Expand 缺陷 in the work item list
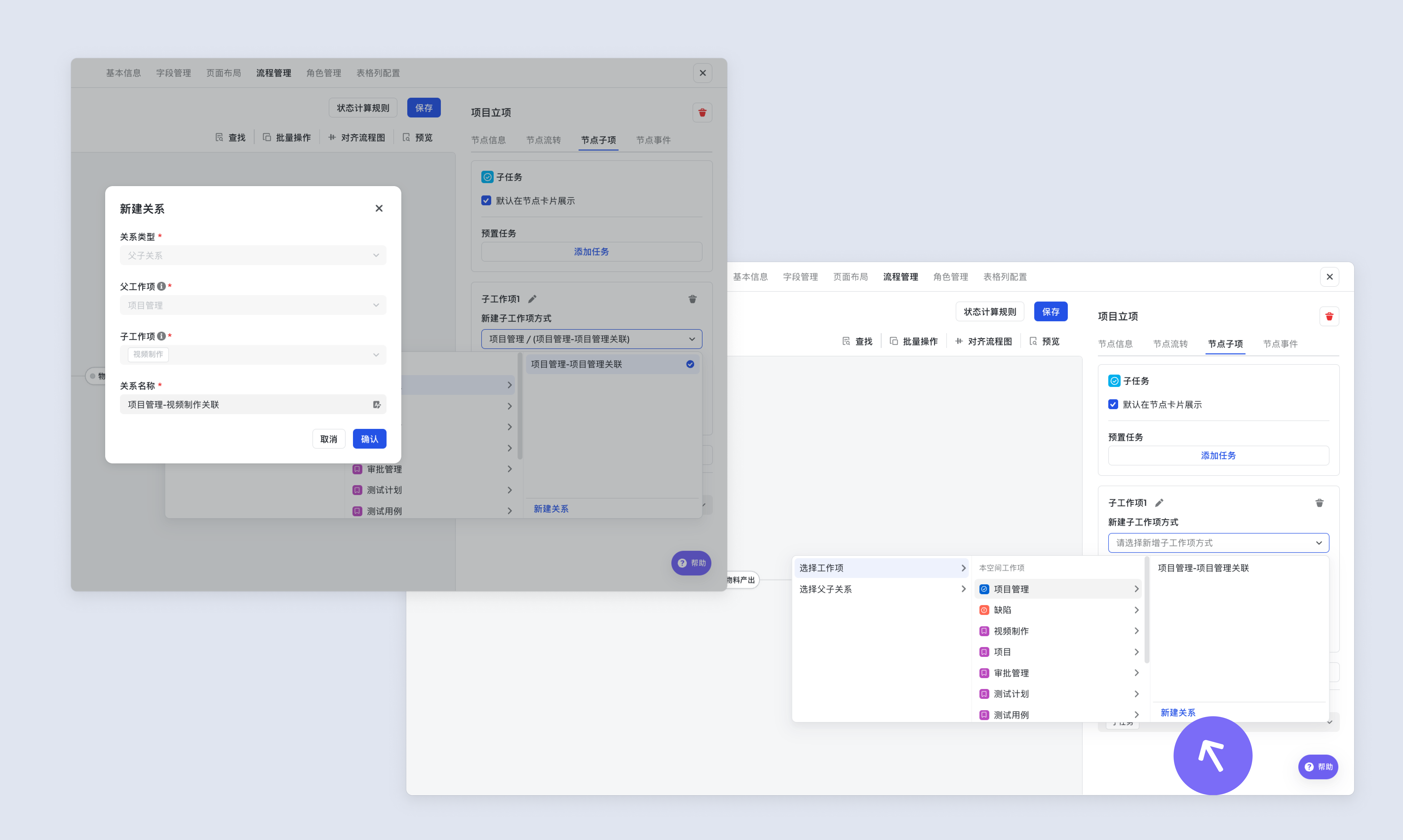Screen dimensions: 1403x840 coord(1058,610)
